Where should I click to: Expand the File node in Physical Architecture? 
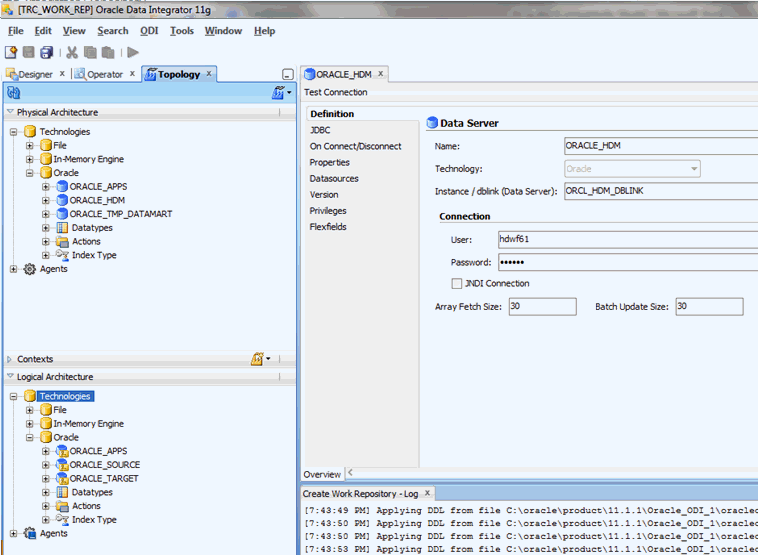[x=29, y=146]
